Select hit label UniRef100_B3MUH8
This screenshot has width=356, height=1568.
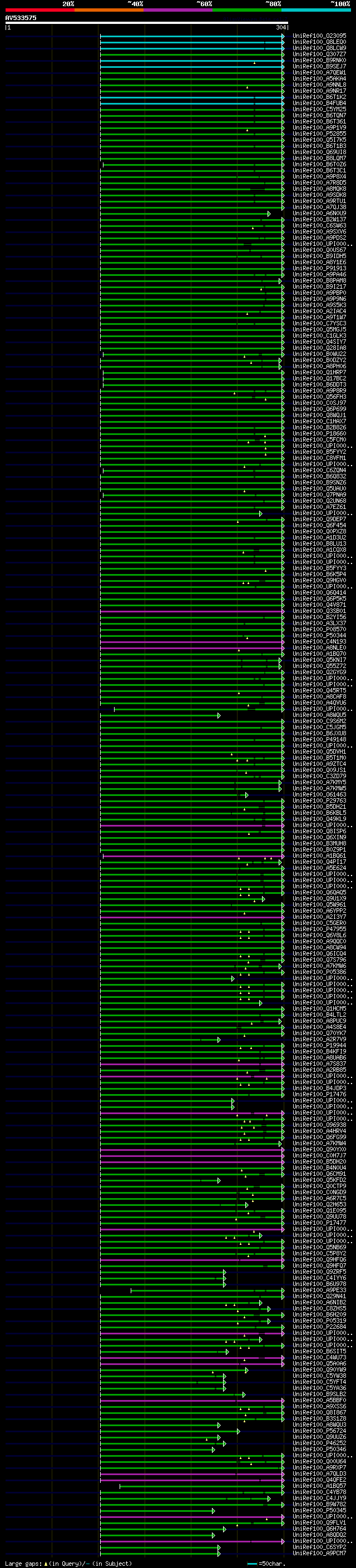coord(319,844)
